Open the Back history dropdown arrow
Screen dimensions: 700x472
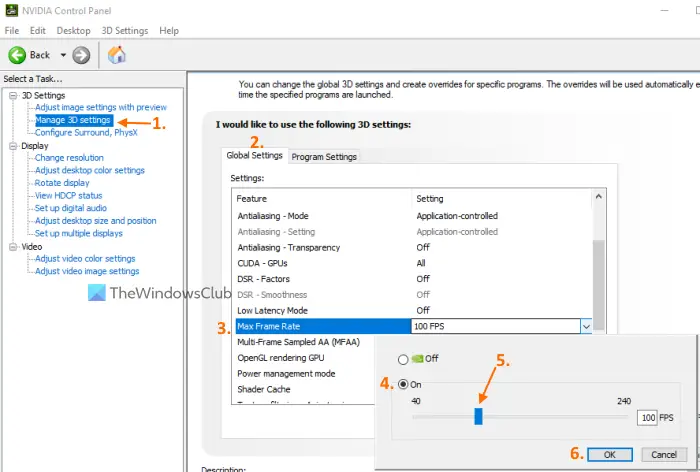tap(63, 55)
